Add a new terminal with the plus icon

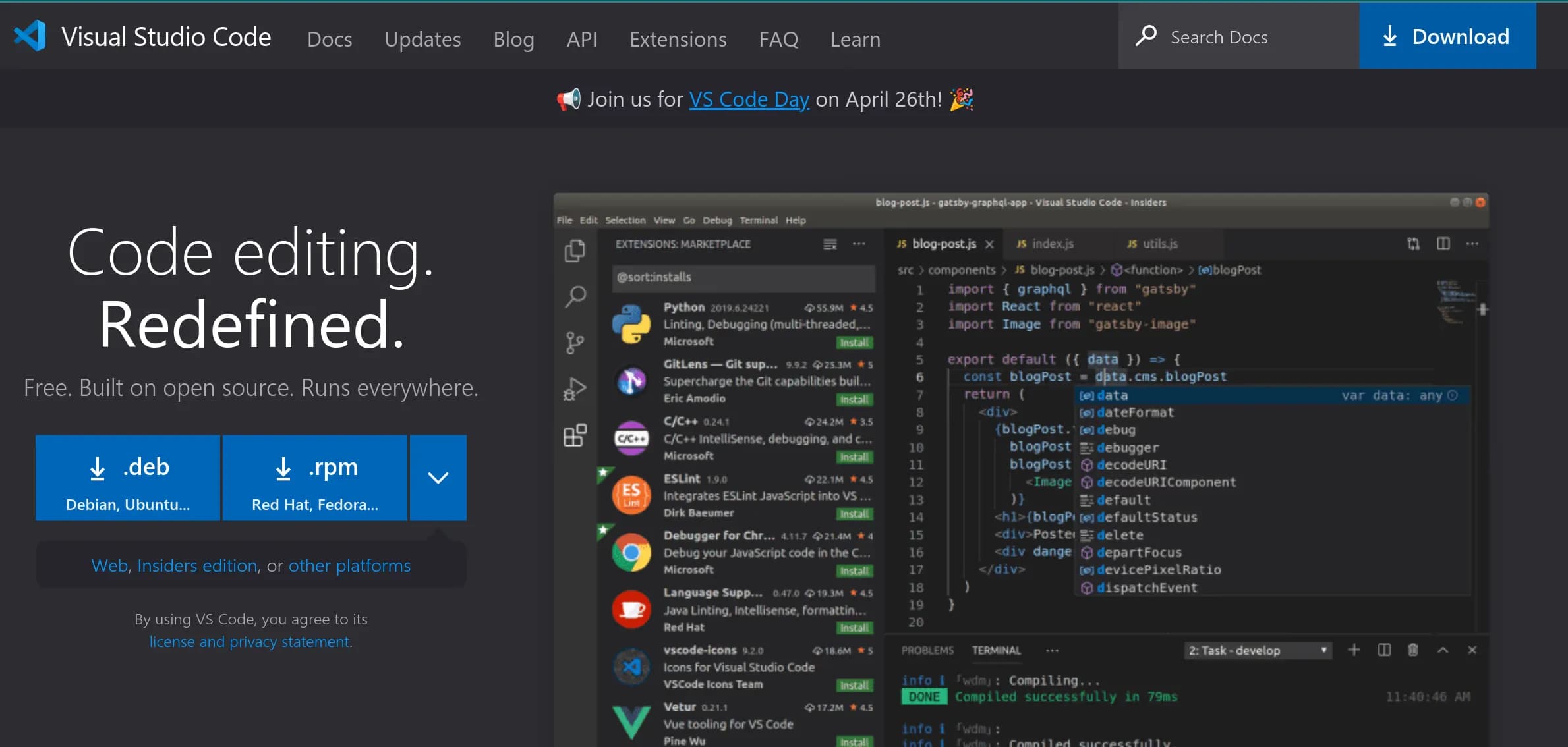click(x=1354, y=650)
